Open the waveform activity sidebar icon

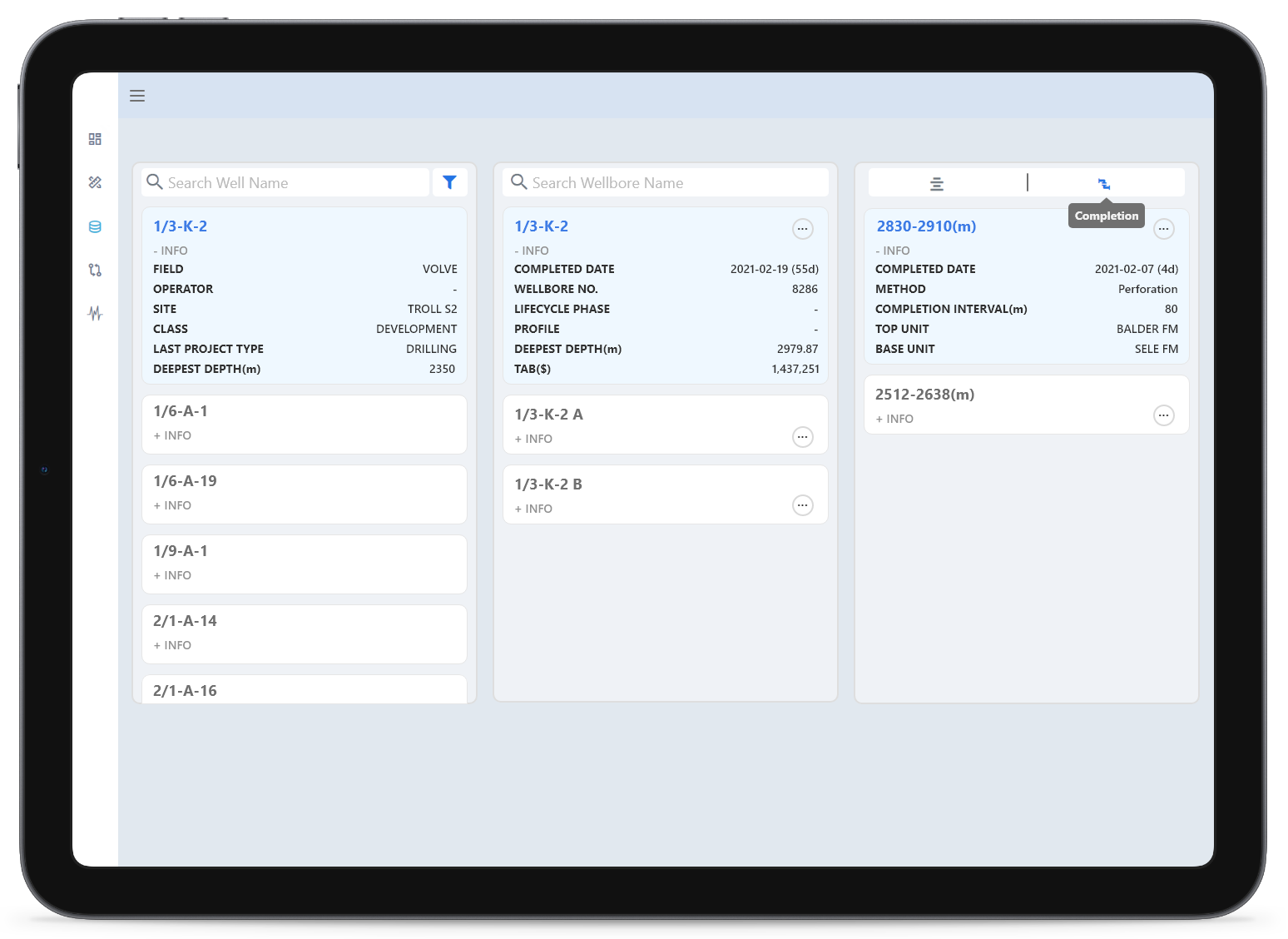tap(95, 313)
